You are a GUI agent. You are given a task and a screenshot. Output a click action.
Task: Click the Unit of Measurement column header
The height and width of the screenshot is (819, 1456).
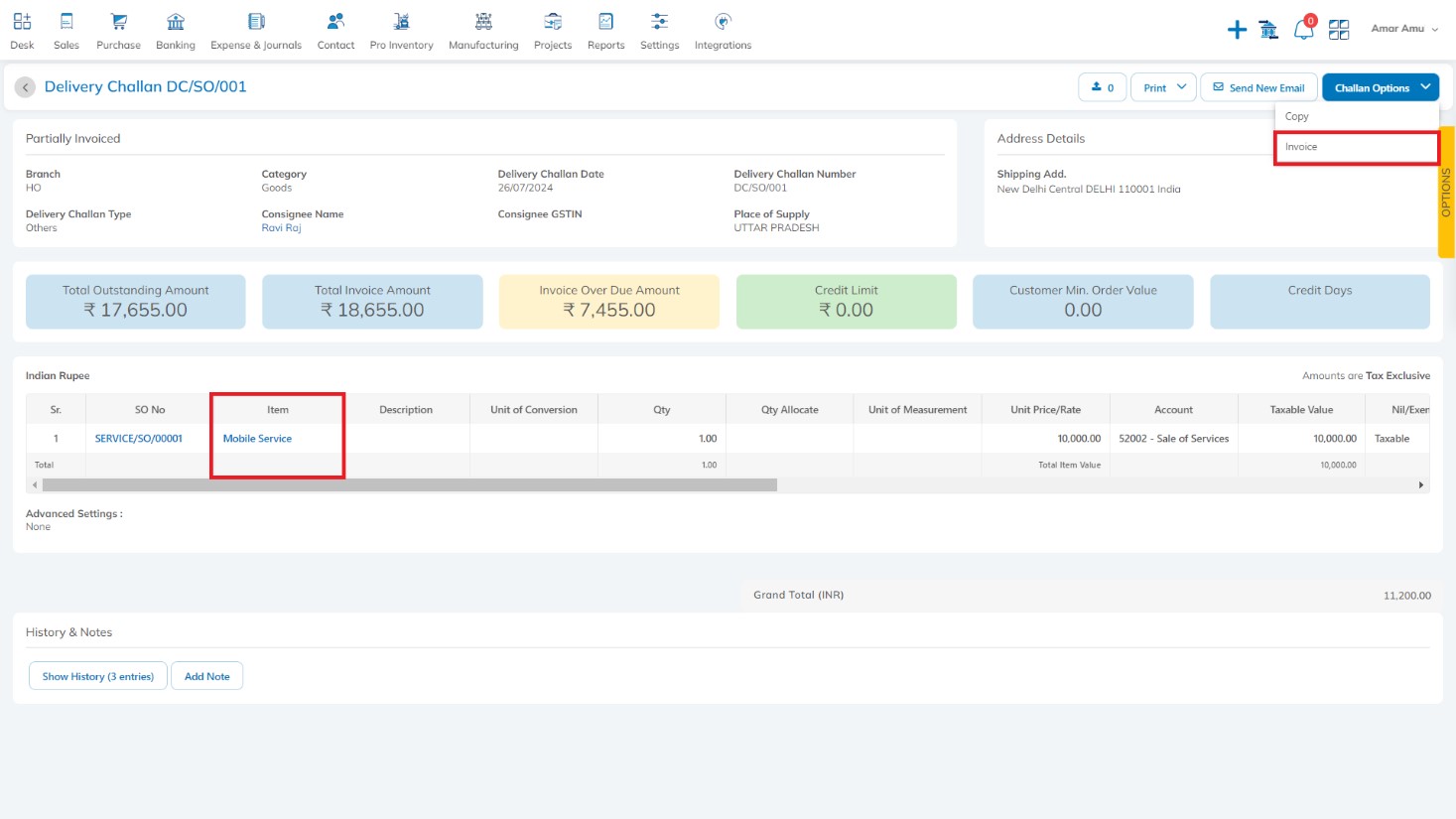[x=918, y=410]
